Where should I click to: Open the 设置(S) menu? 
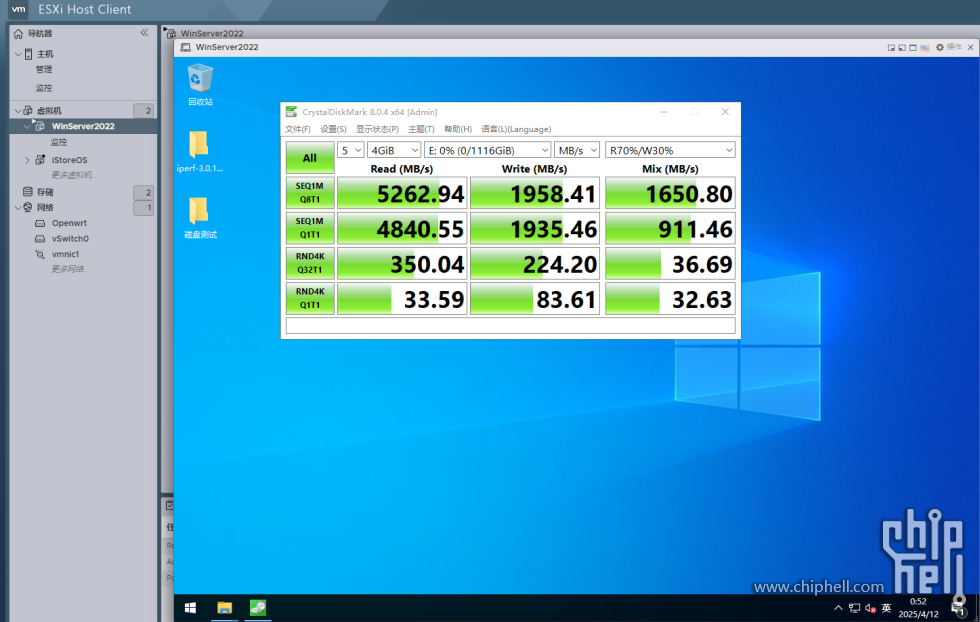coord(333,129)
